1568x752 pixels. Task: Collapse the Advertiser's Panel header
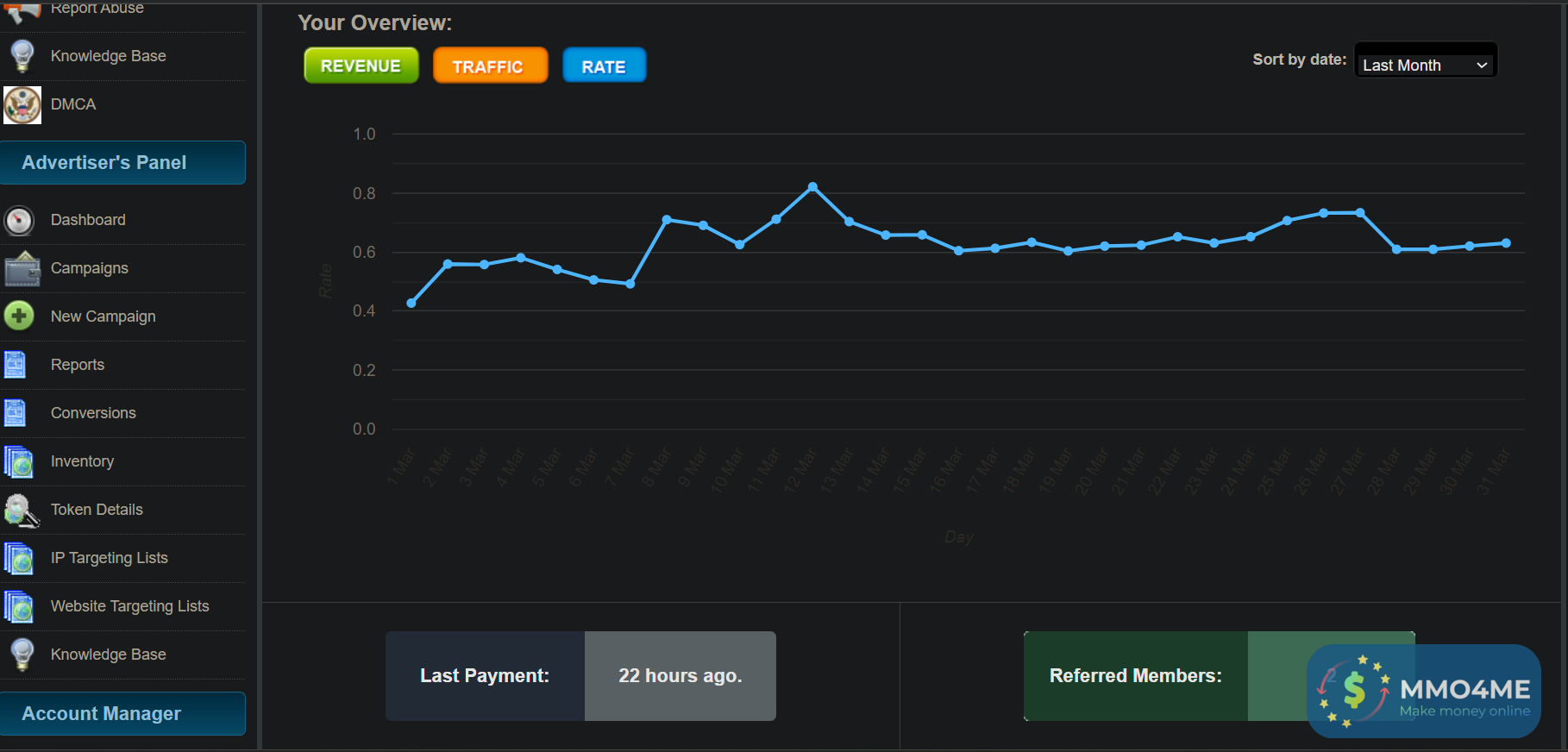click(122, 162)
